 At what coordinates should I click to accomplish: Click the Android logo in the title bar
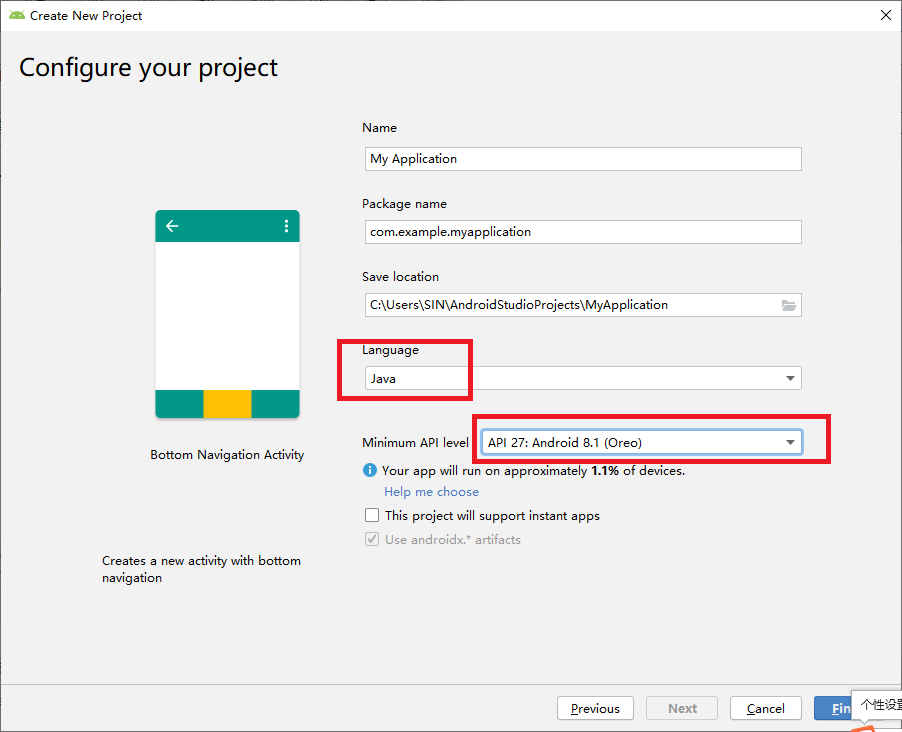[17, 16]
